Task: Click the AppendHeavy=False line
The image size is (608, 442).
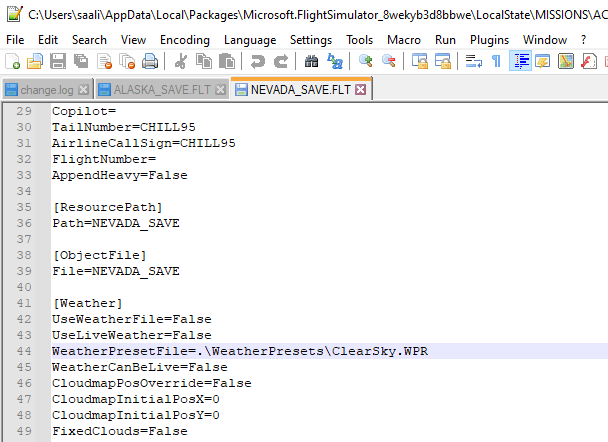Action: [x=120, y=175]
